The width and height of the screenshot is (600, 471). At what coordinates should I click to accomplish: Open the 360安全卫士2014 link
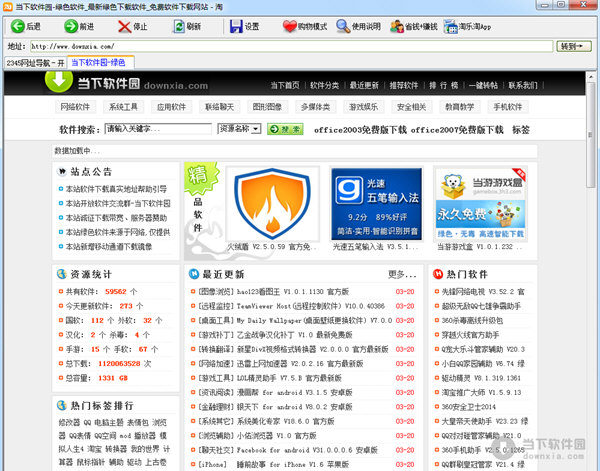coord(469,407)
